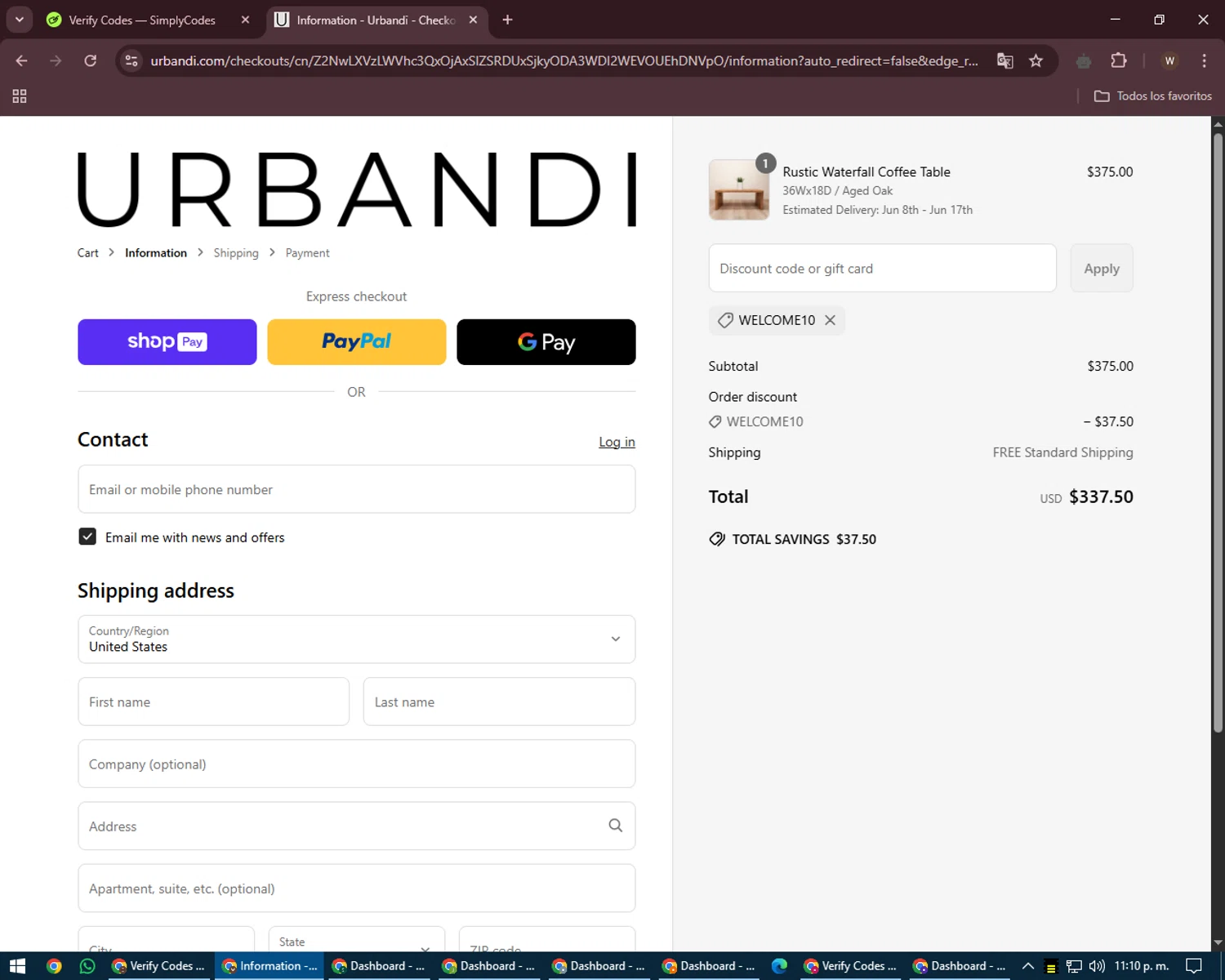Open Windows Start menu
1225x980 pixels.
coord(18,966)
